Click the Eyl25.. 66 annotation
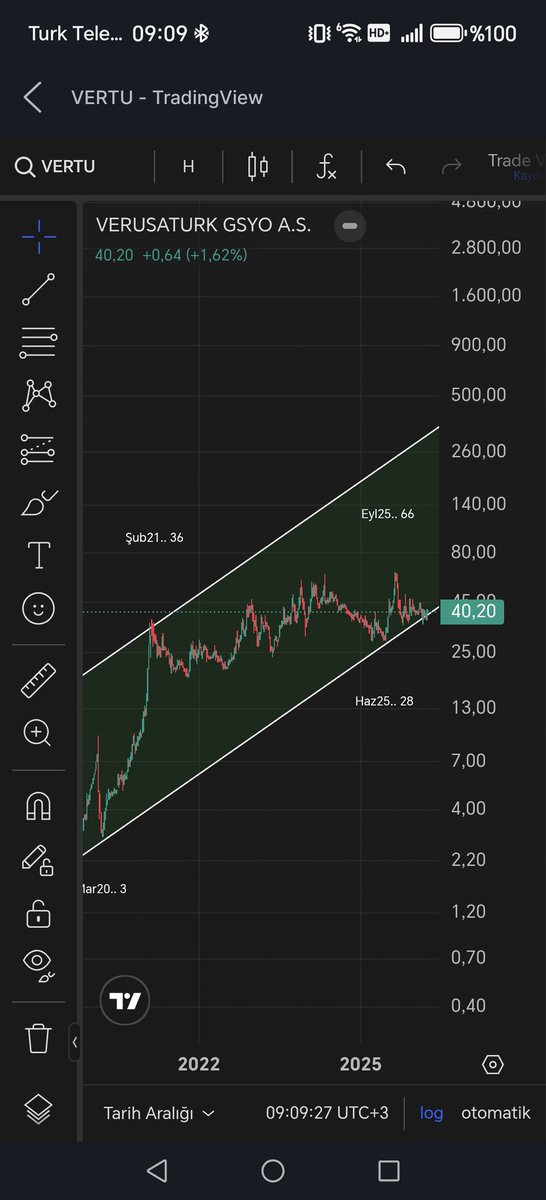 (x=388, y=514)
